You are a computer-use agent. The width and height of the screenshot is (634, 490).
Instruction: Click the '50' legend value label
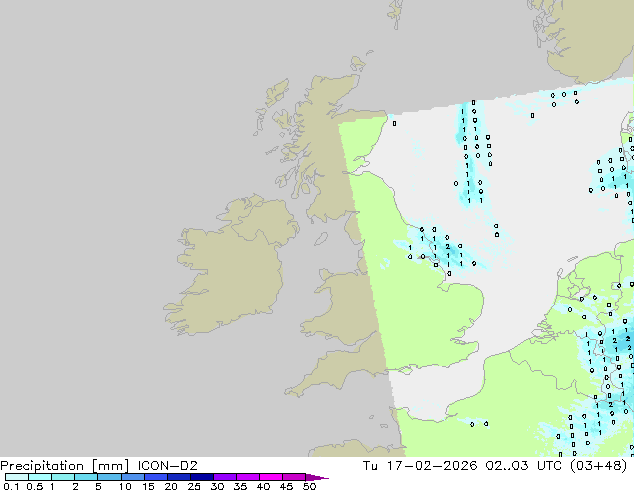coord(309,486)
